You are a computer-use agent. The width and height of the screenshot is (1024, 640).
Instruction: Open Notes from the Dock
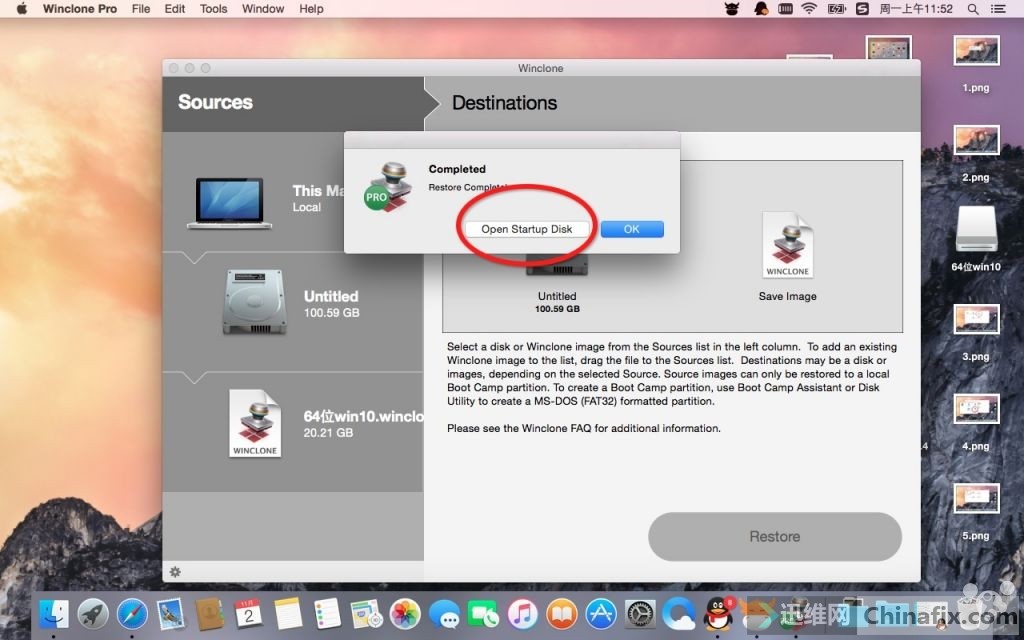288,615
